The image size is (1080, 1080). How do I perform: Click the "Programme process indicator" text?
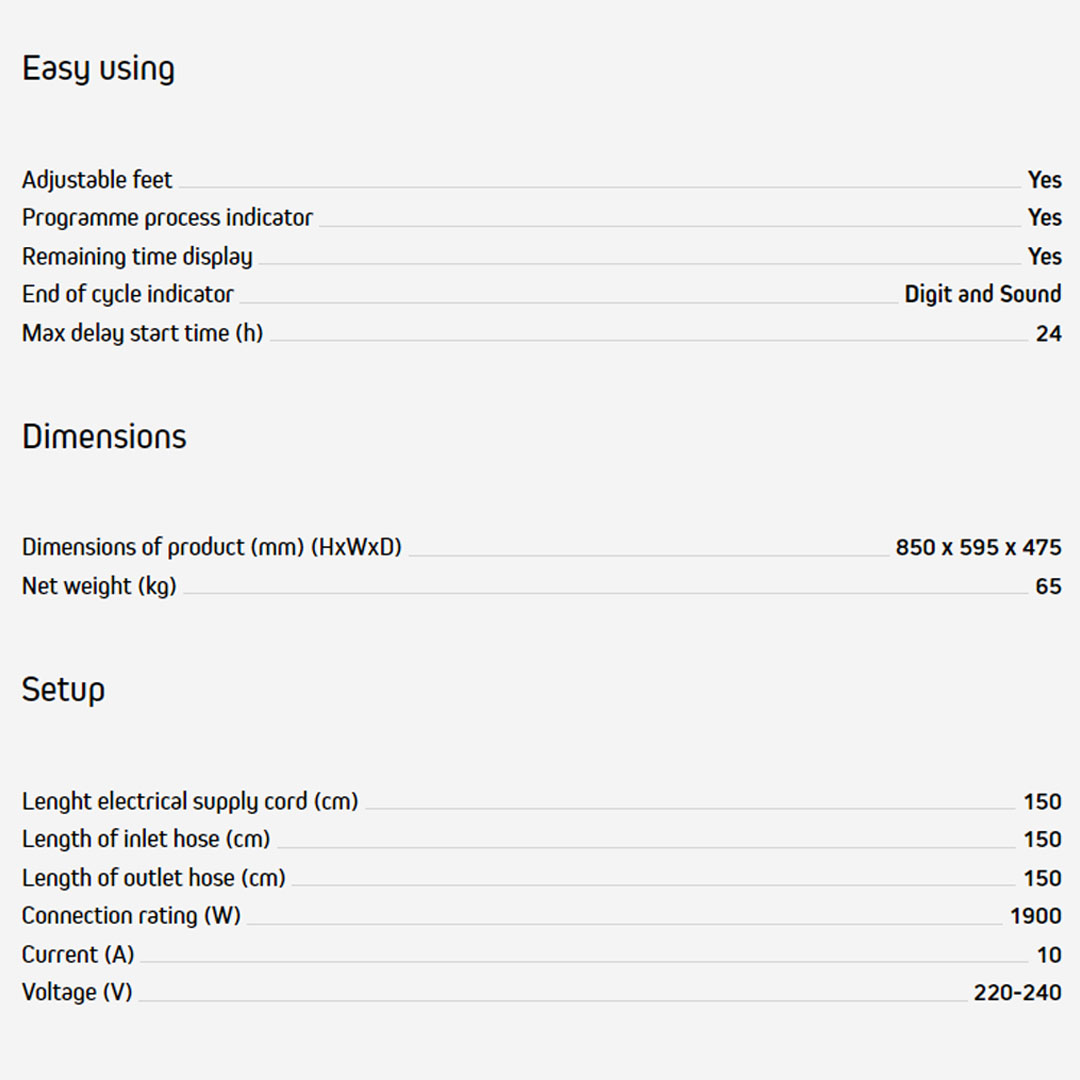point(167,218)
